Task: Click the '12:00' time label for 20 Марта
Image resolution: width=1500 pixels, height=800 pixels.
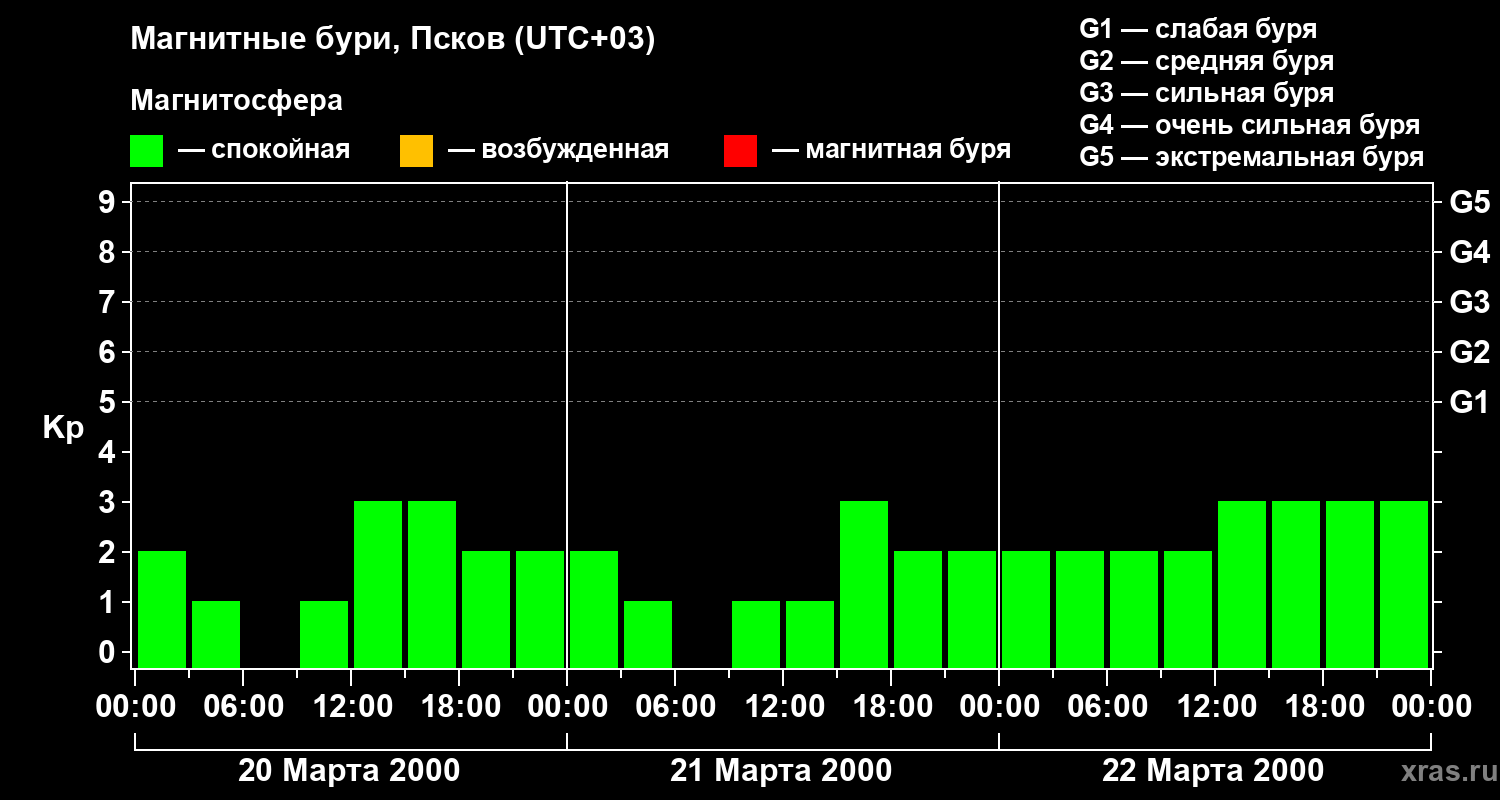Action: 351,707
